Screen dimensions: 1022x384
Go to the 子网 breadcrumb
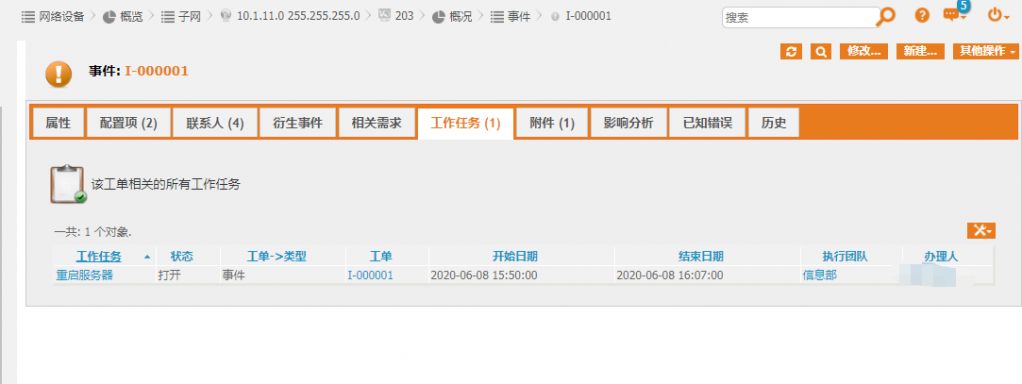click(190, 16)
